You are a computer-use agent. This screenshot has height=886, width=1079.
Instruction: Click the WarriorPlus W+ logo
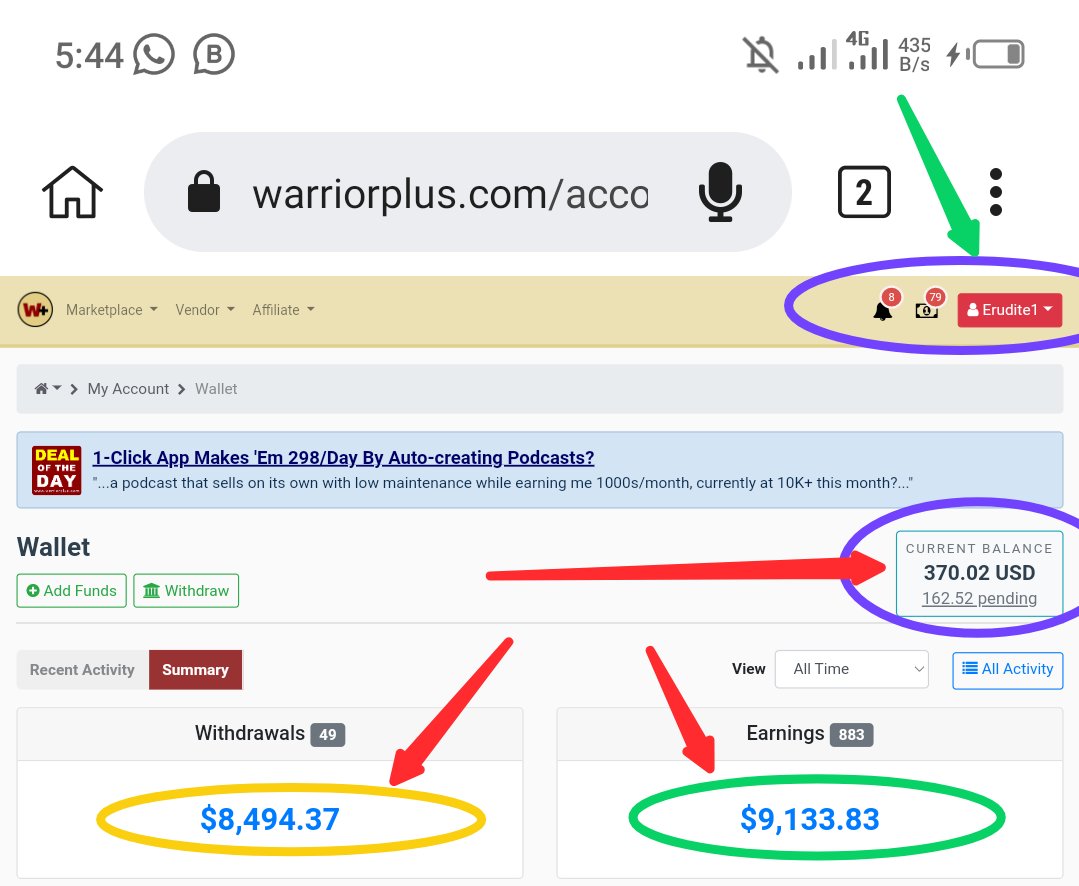(35, 310)
